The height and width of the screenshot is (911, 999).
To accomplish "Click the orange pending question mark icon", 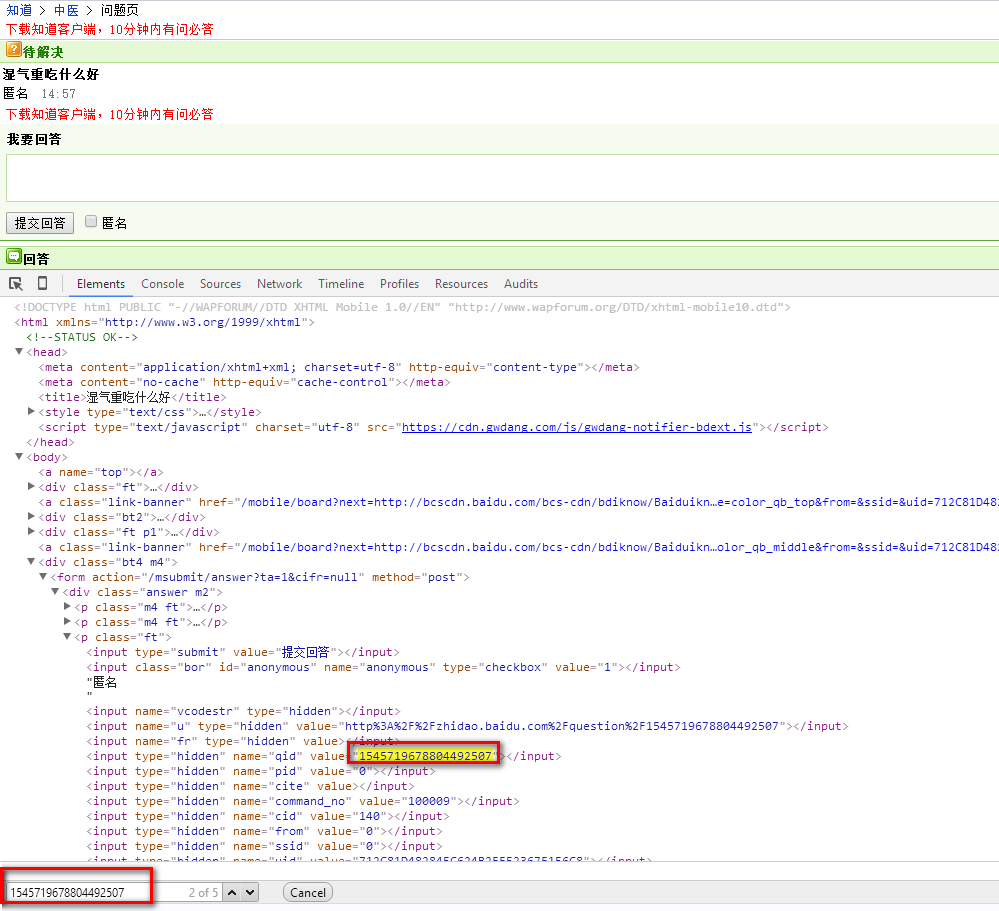I will [14, 50].
